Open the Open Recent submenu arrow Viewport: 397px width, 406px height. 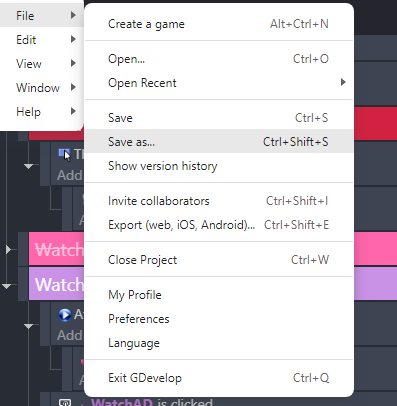point(343,82)
